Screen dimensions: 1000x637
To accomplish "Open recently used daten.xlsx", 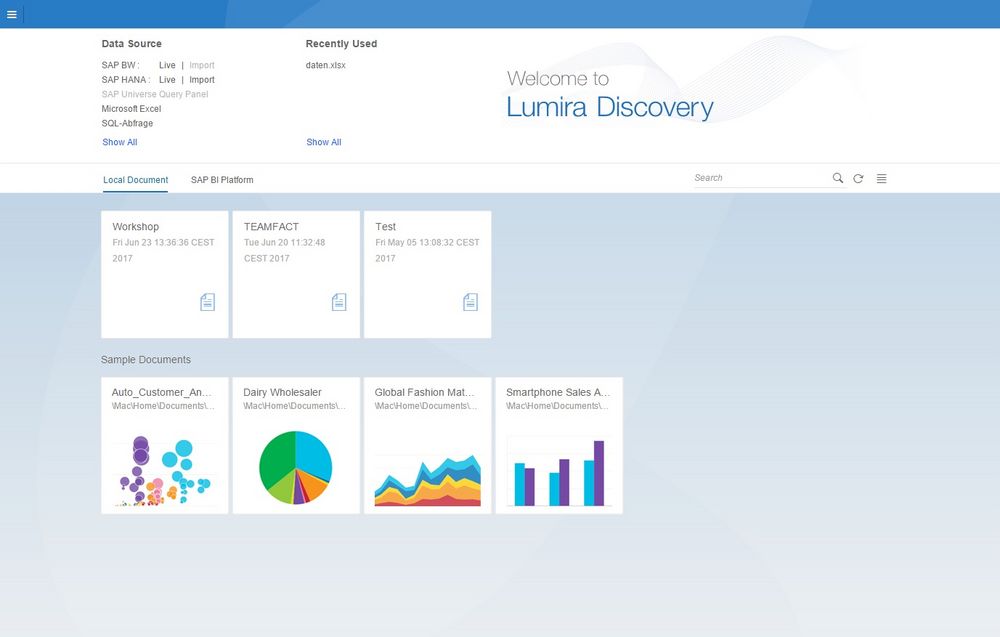I will 326,65.
